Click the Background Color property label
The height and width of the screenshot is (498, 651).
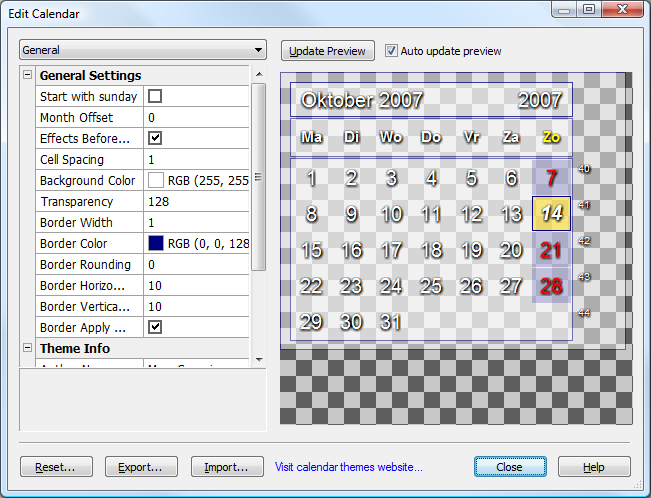[88, 181]
